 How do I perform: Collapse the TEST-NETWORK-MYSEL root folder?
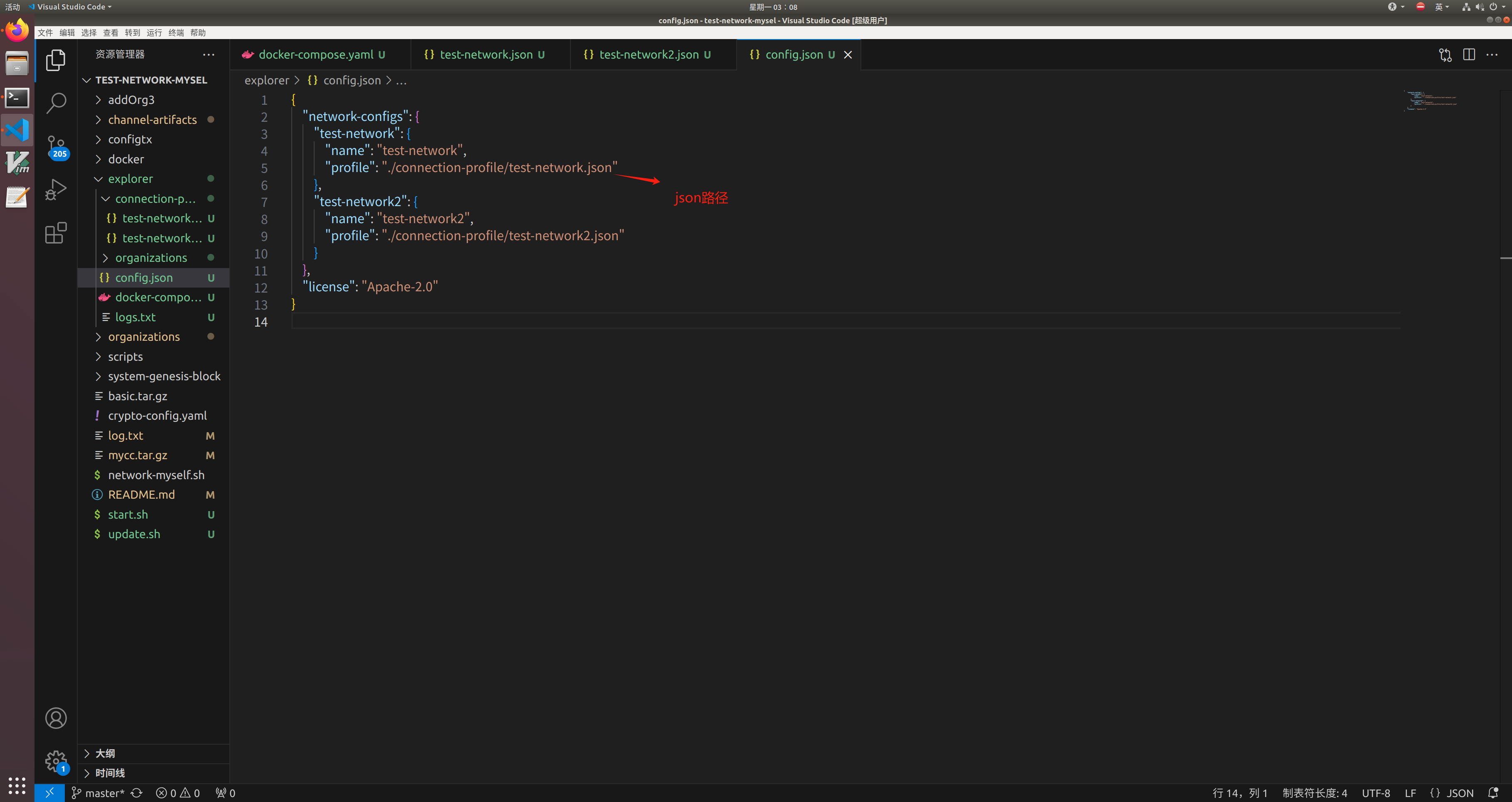(x=153, y=80)
